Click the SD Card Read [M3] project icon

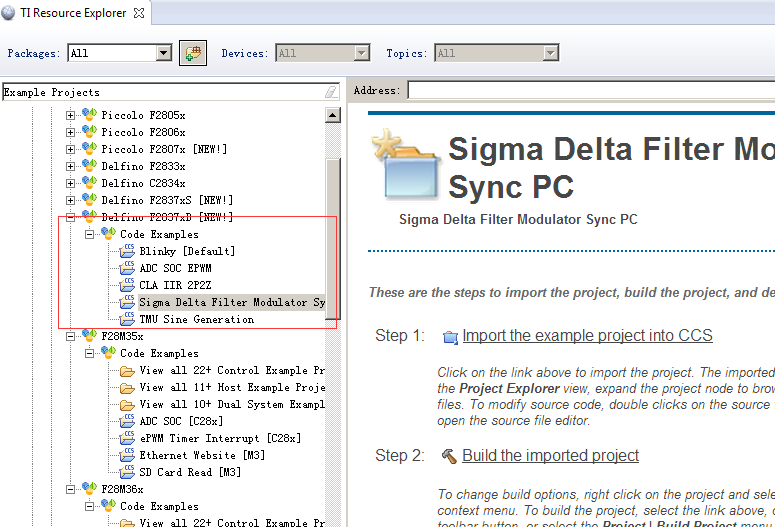pyautogui.click(x=128, y=472)
